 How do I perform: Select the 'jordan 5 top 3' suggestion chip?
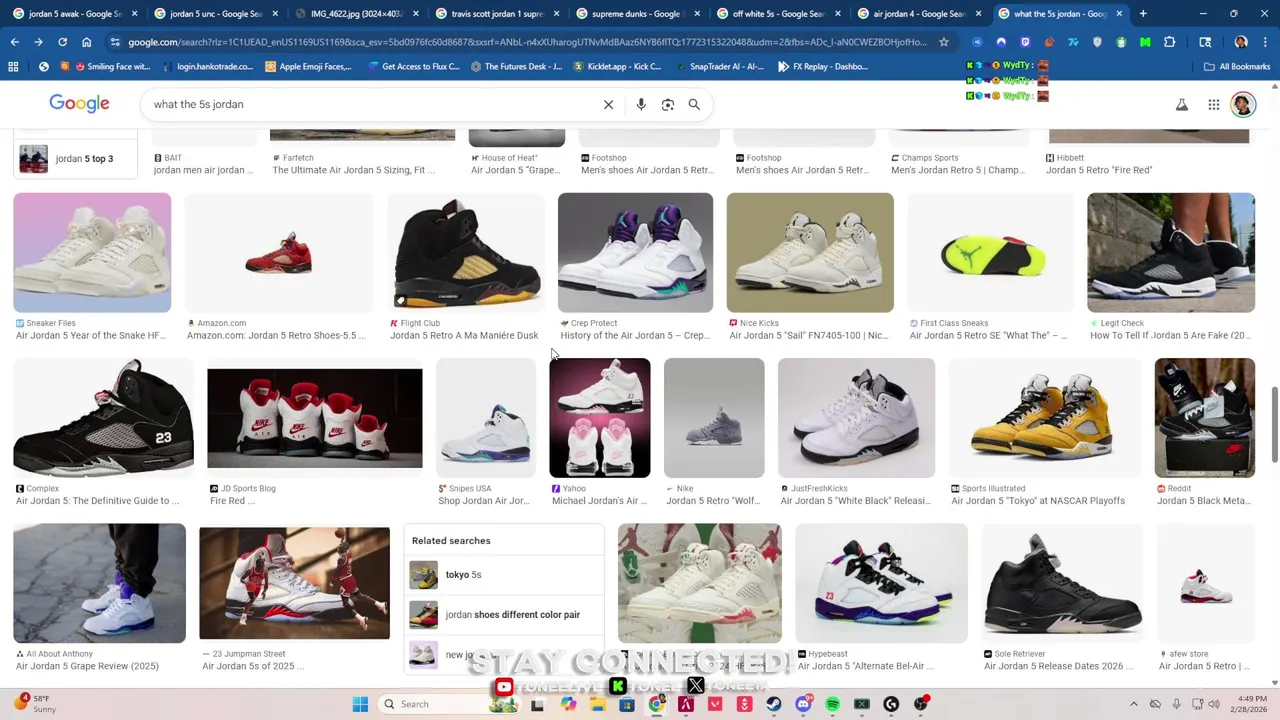[x=76, y=158]
